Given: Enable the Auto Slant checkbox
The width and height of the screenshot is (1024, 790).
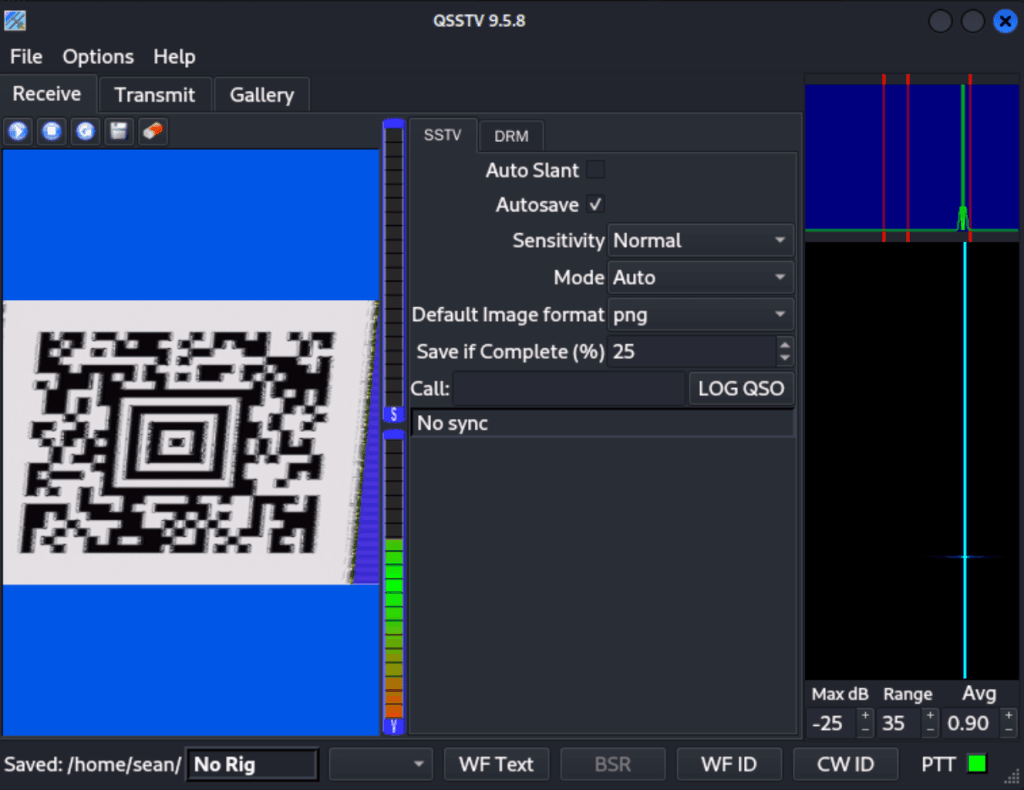Looking at the screenshot, I should (595, 170).
